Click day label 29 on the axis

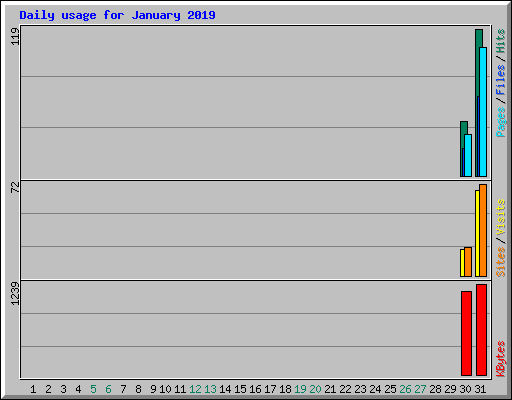pos(450,389)
